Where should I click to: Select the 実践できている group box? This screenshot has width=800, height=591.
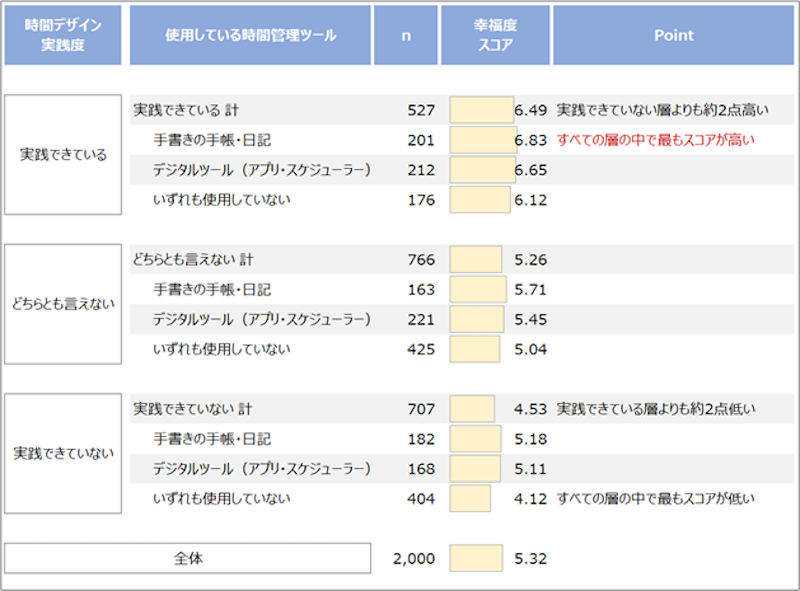click(63, 154)
